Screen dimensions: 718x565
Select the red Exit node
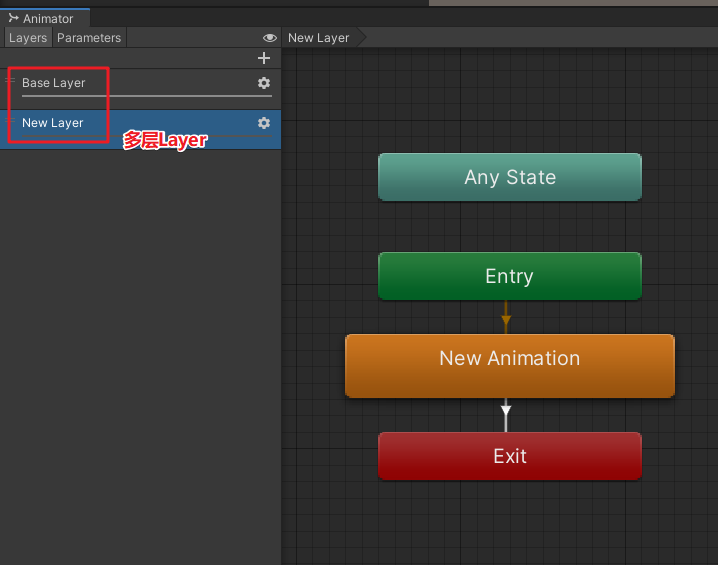click(509, 456)
